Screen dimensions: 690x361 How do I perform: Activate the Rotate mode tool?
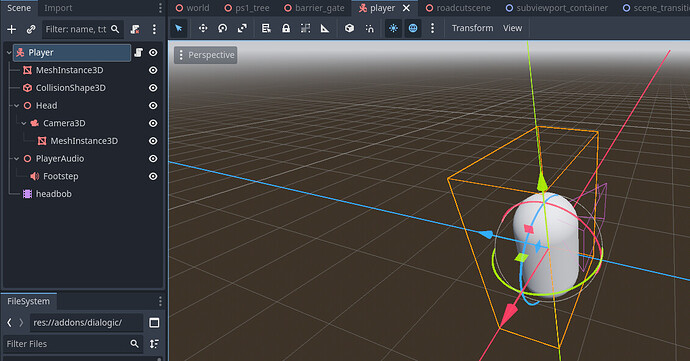(x=223, y=28)
